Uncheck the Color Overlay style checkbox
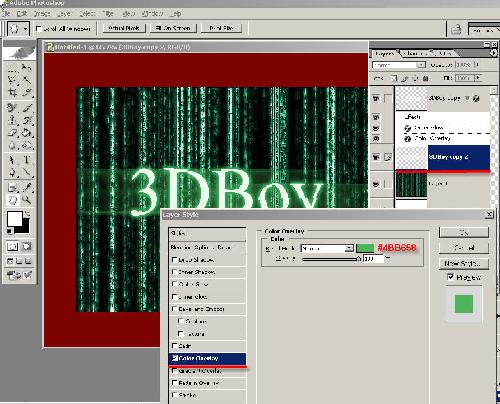The image size is (500, 404). (174, 358)
